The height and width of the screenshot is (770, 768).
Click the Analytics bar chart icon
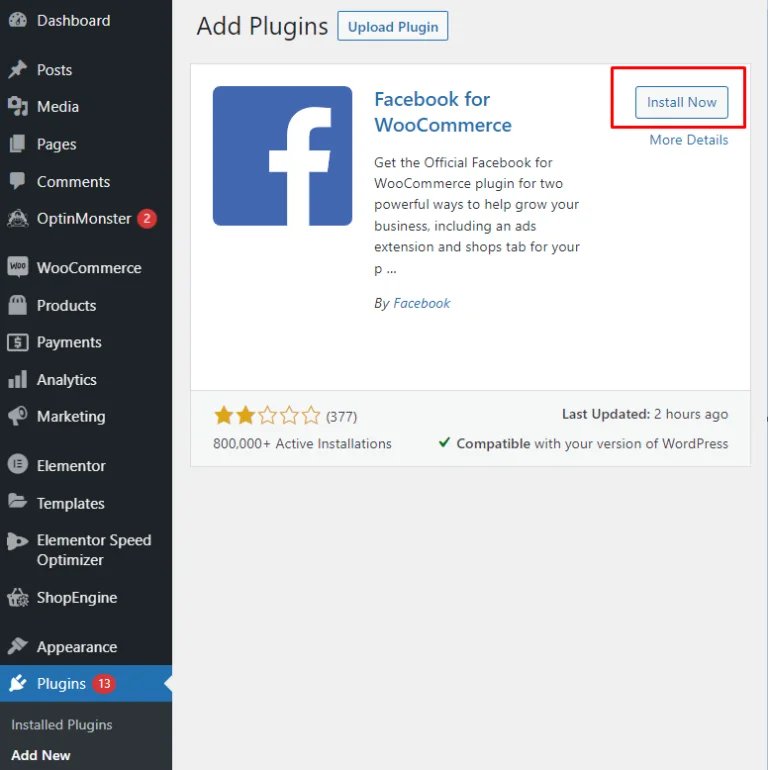point(17,380)
